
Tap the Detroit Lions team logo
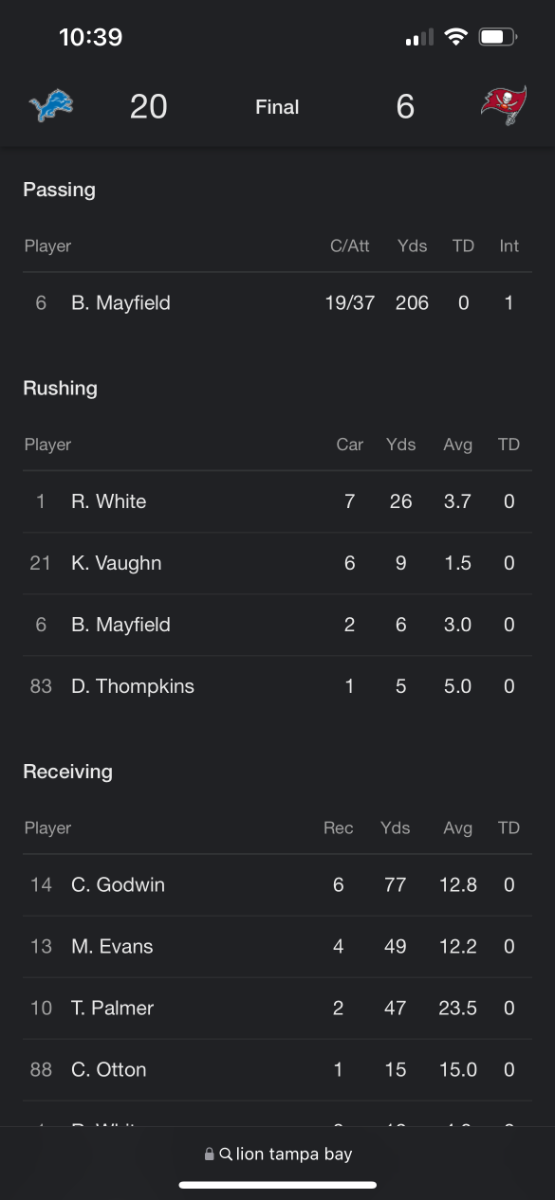coord(51,106)
